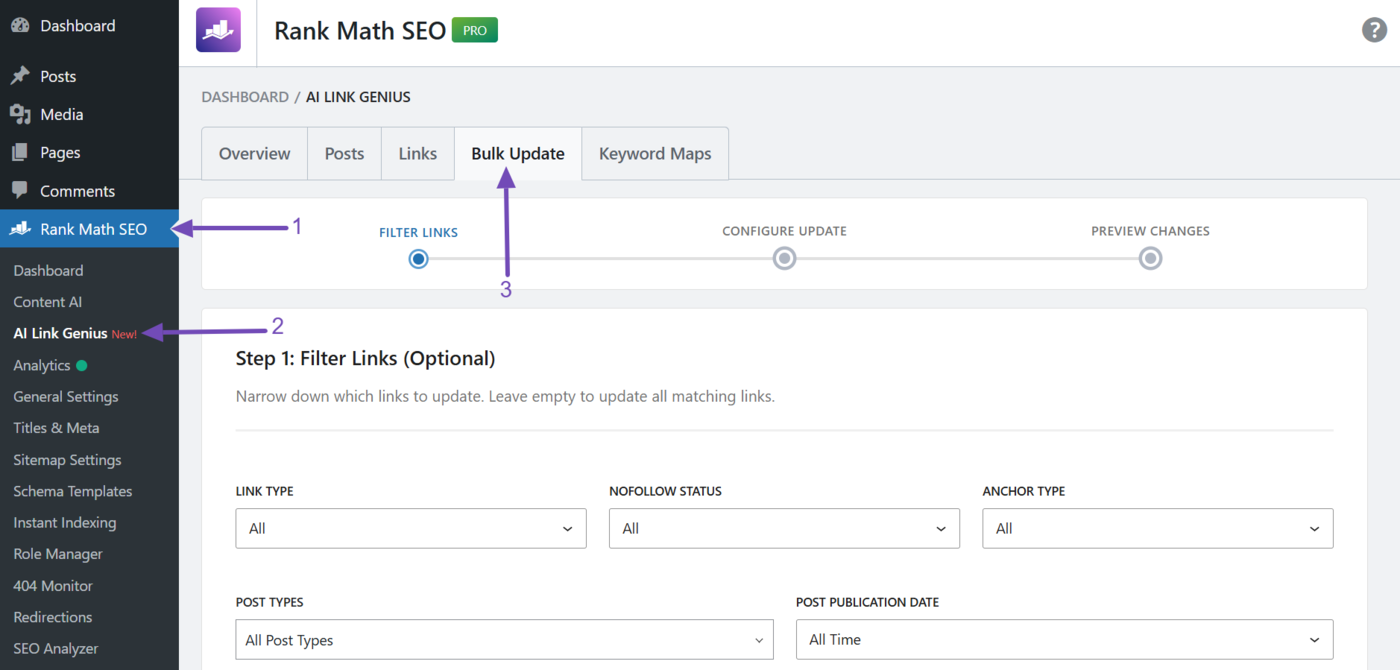Screen dimensions: 1400x670
Task: Open SEO Analyzer submenu item
Action: point(56,649)
